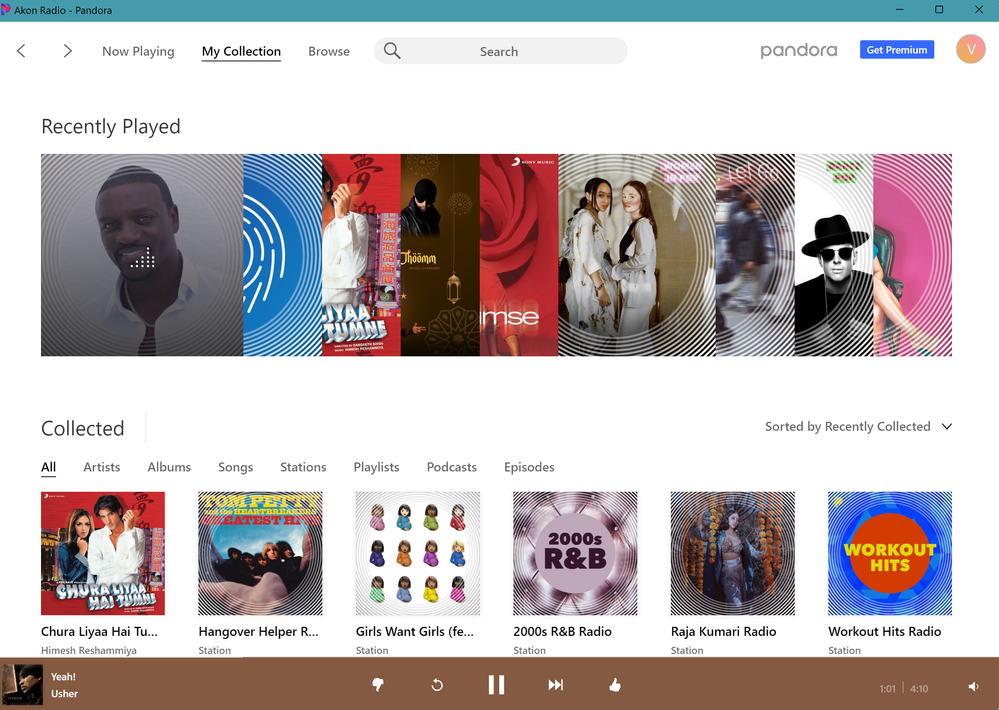Image resolution: width=999 pixels, height=710 pixels.
Task: Open the Workout Hits Radio thumbnail
Action: (889, 553)
